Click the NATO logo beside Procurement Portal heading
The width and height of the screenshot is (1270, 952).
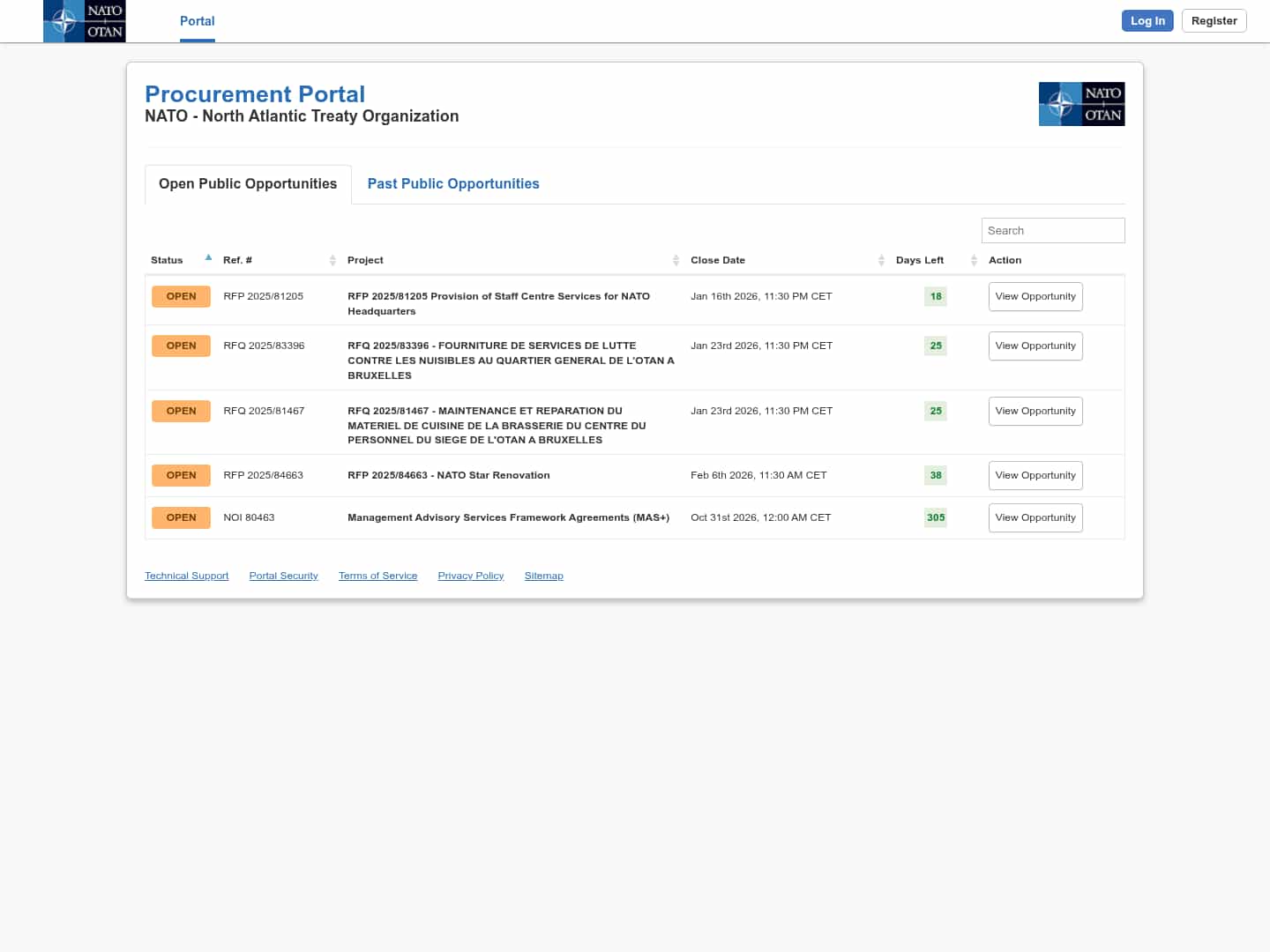(1081, 104)
